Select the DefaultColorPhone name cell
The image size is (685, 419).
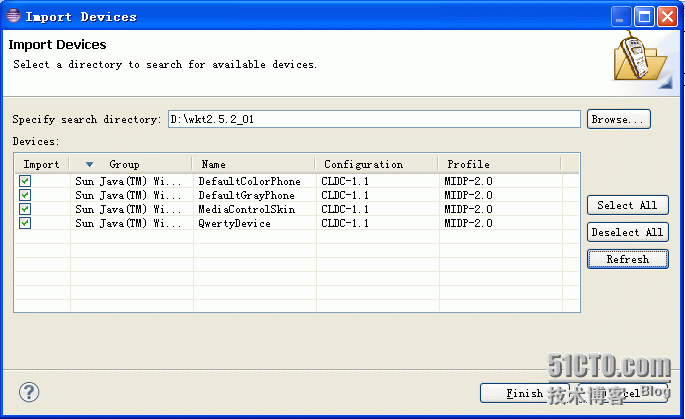click(x=249, y=181)
